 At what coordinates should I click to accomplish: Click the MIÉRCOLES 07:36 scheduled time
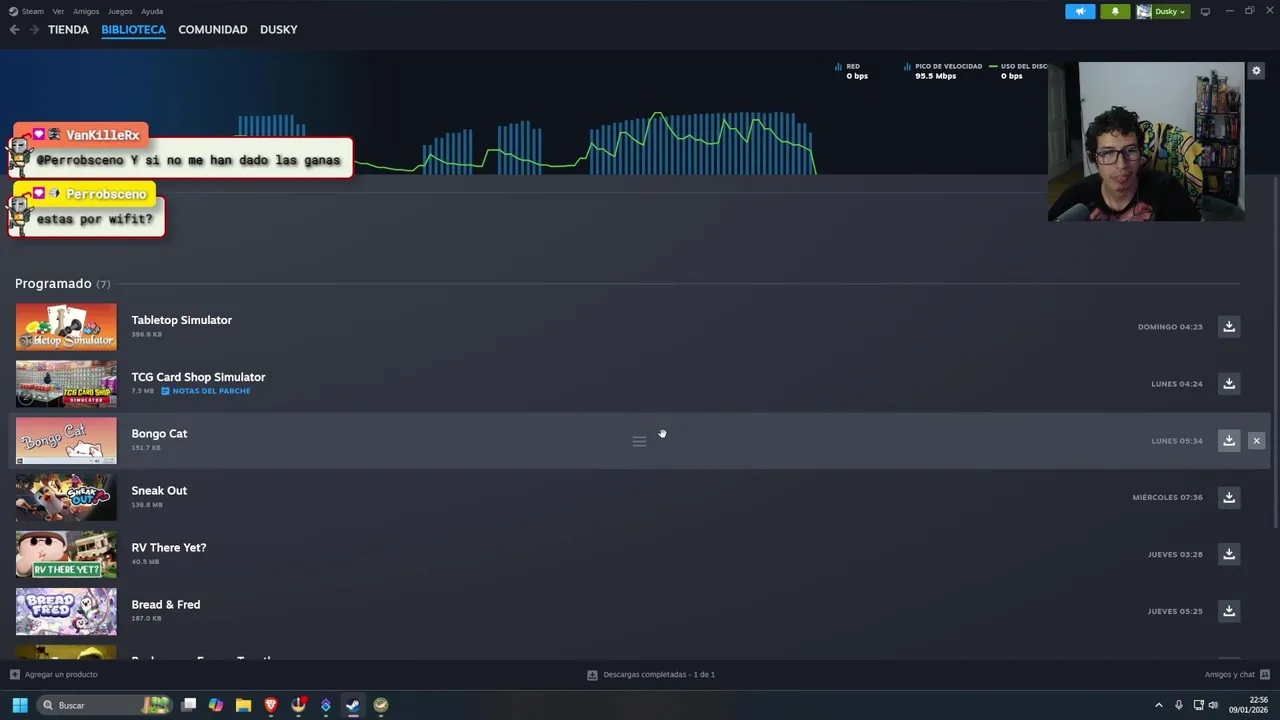tap(1167, 497)
